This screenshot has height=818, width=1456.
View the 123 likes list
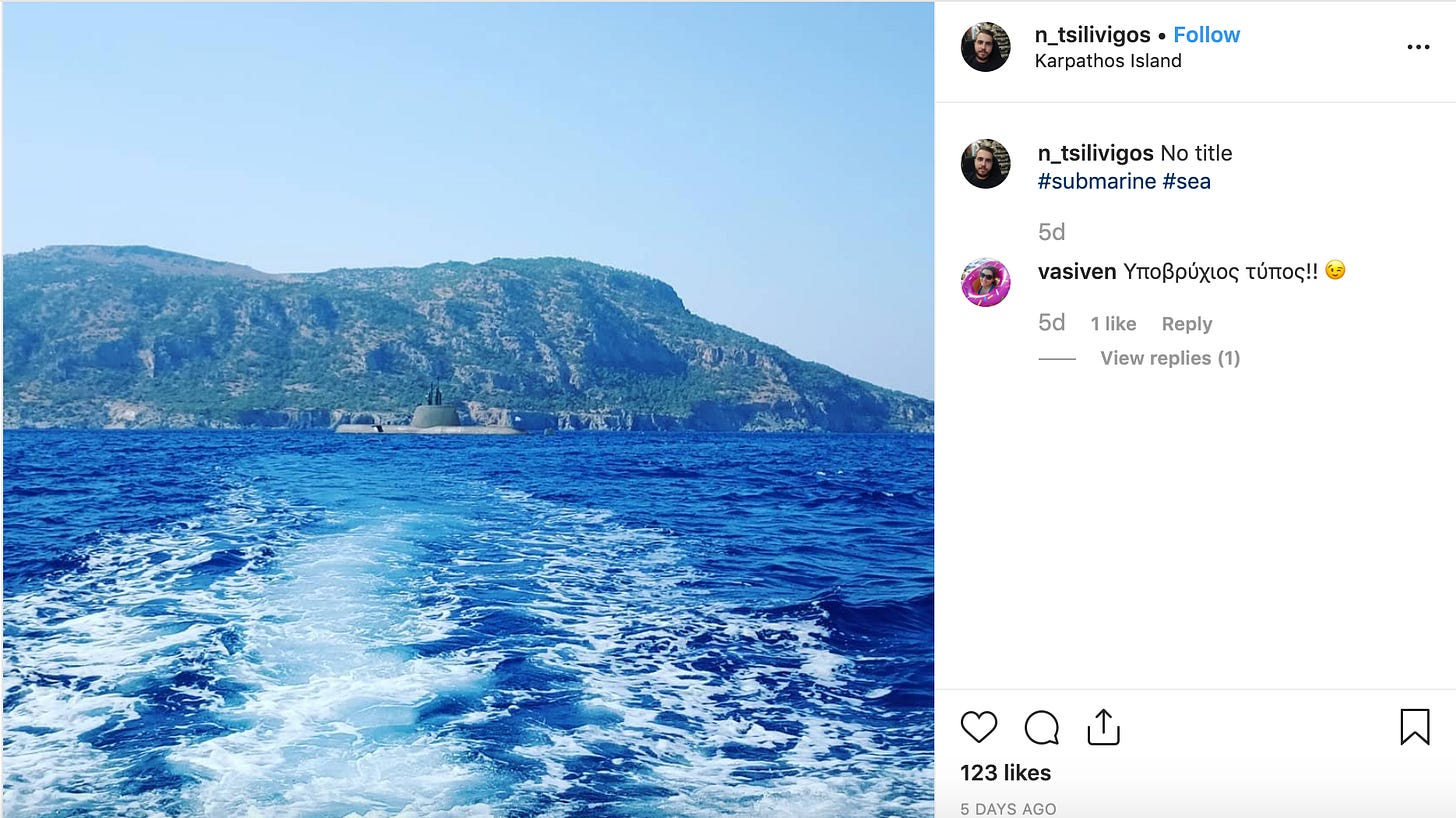(1005, 773)
